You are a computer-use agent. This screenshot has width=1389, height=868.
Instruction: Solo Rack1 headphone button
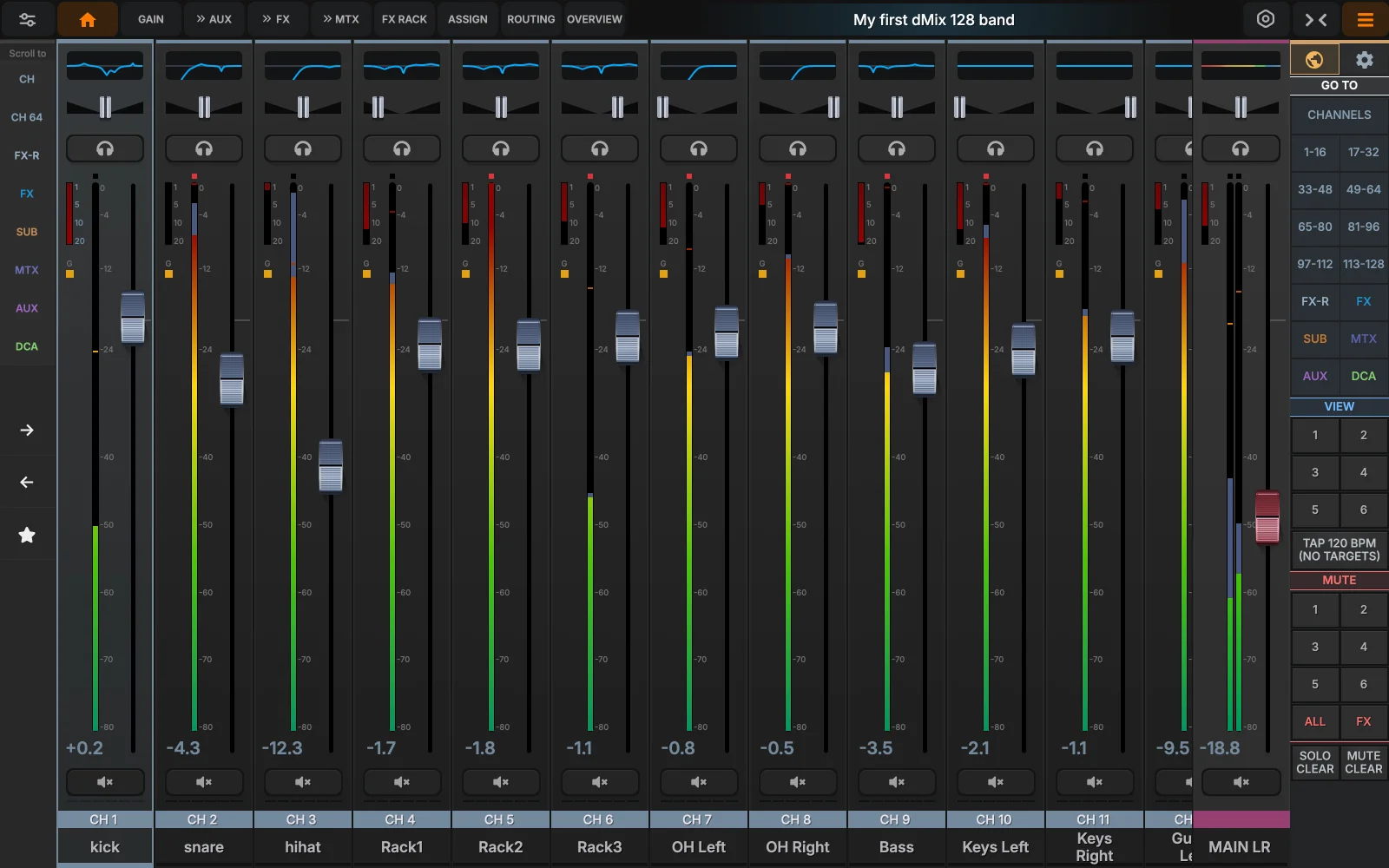pyautogui.click(x=402, y=148)
